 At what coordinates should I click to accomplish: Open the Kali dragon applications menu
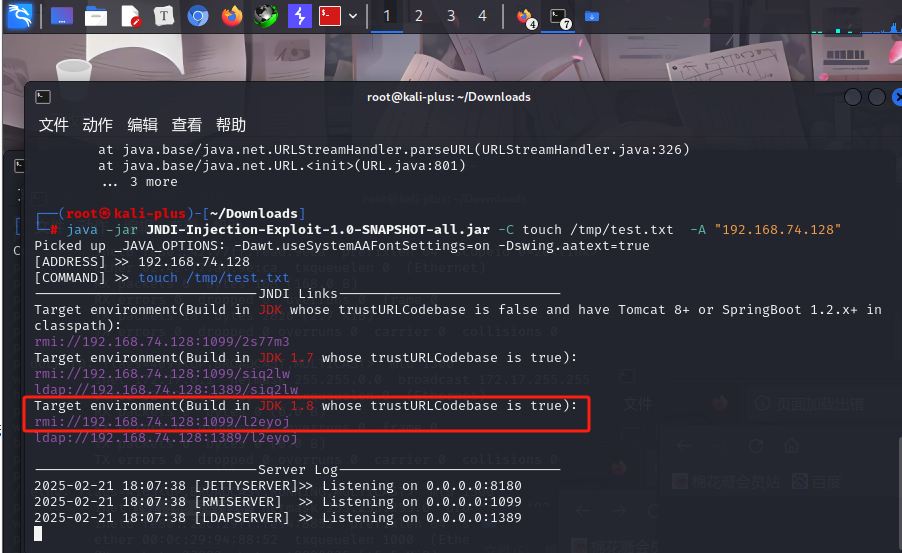20,16
